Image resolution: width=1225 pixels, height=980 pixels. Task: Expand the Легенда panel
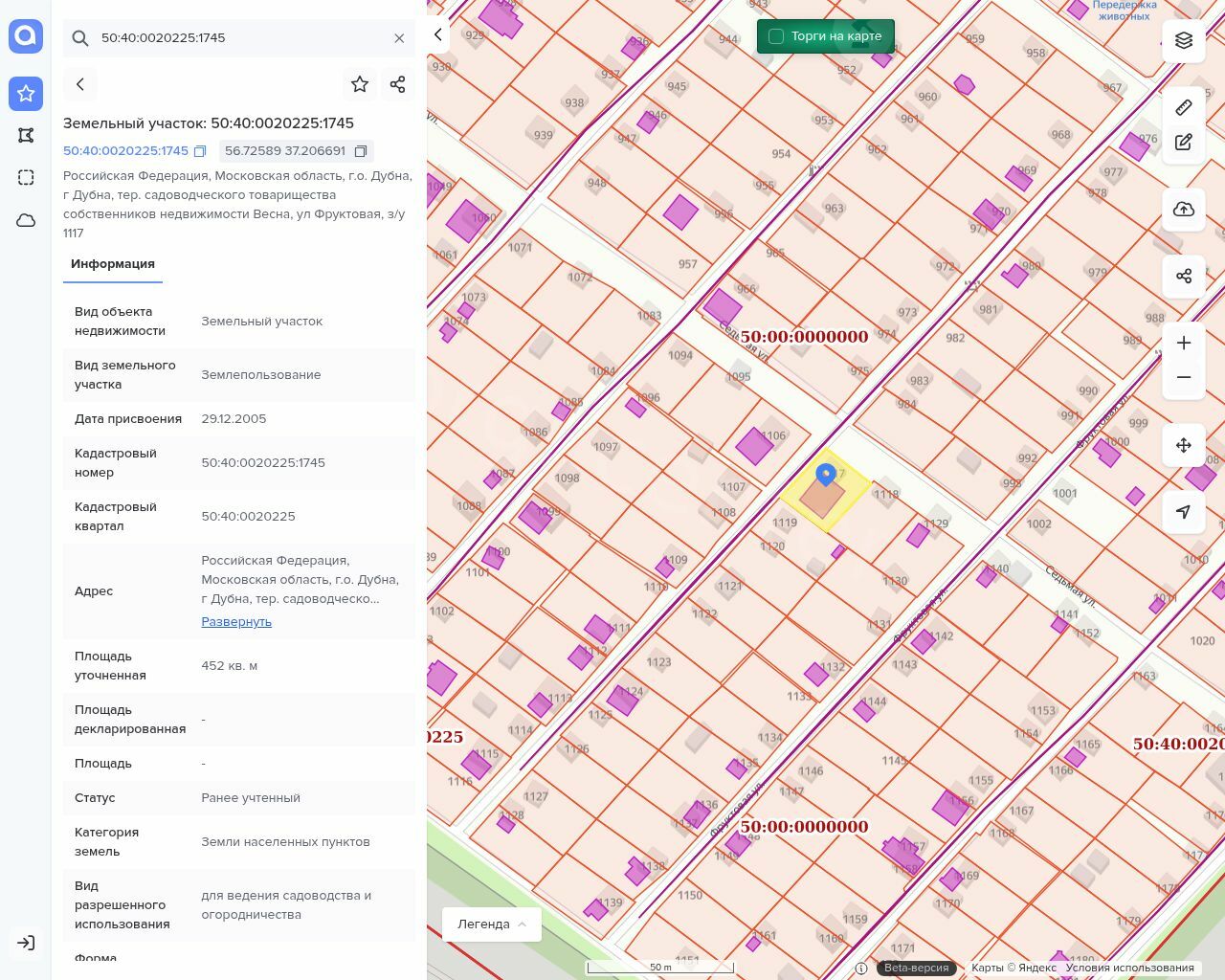coord(492,924)
